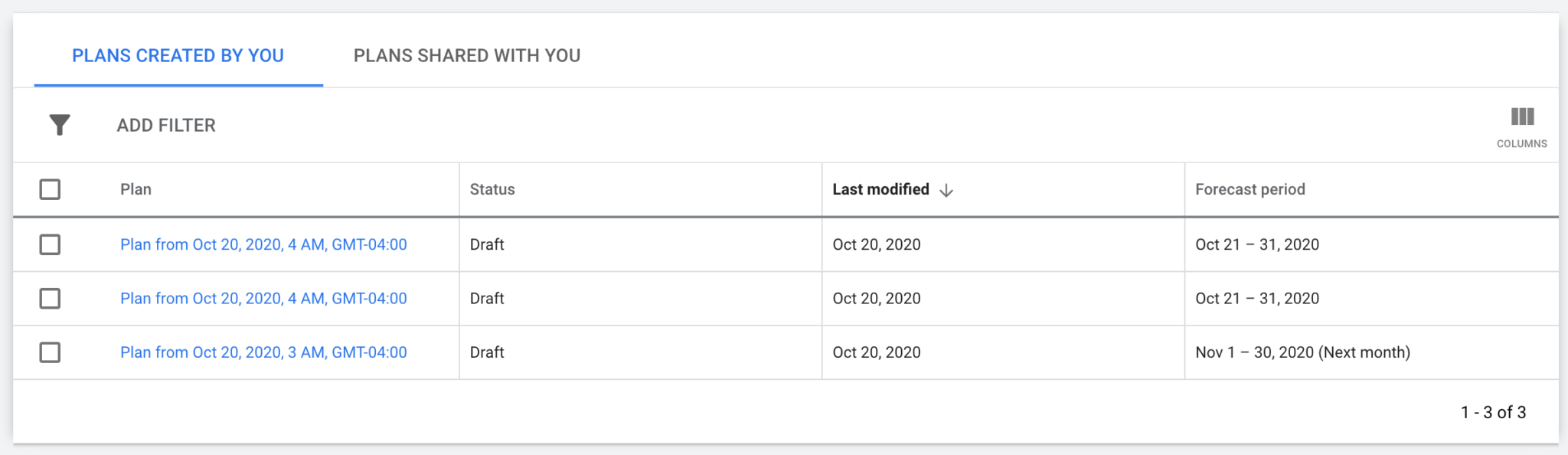This screenshot has height=455, width=1568.
Task: Open the Columns customization icon
Action: (x=1522, y=123)
